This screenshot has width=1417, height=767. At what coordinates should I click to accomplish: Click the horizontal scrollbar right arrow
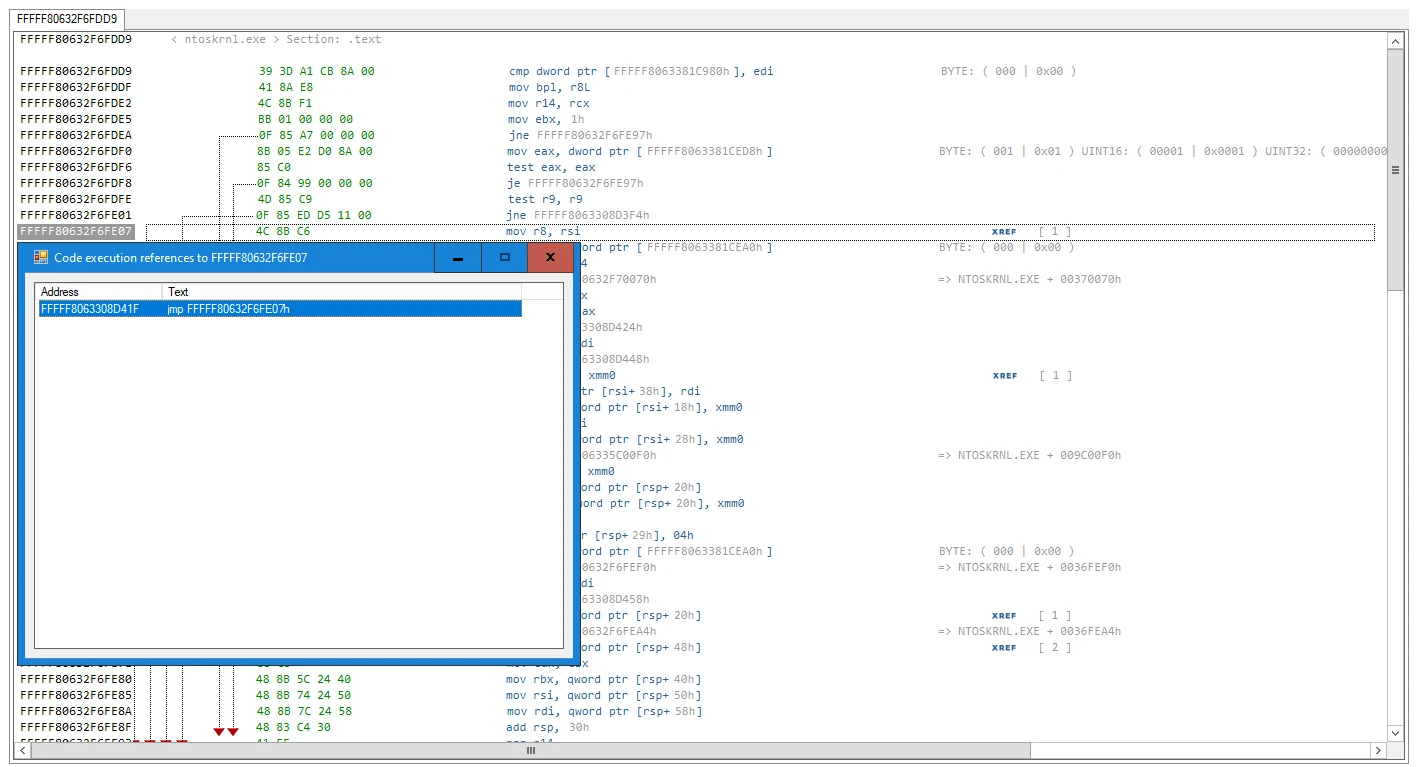[1378, 750]
